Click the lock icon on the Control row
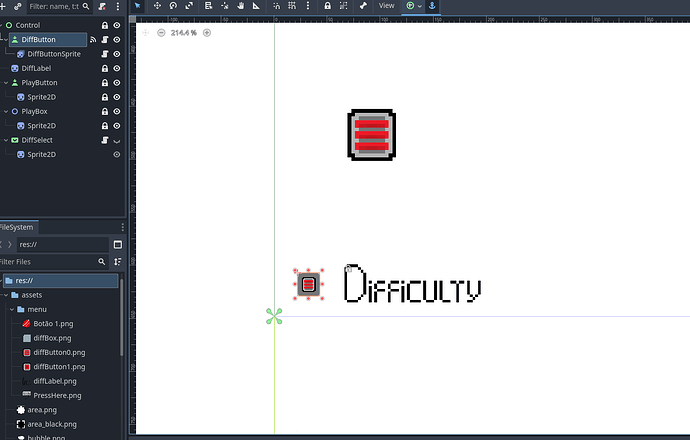 coord(105,26)
